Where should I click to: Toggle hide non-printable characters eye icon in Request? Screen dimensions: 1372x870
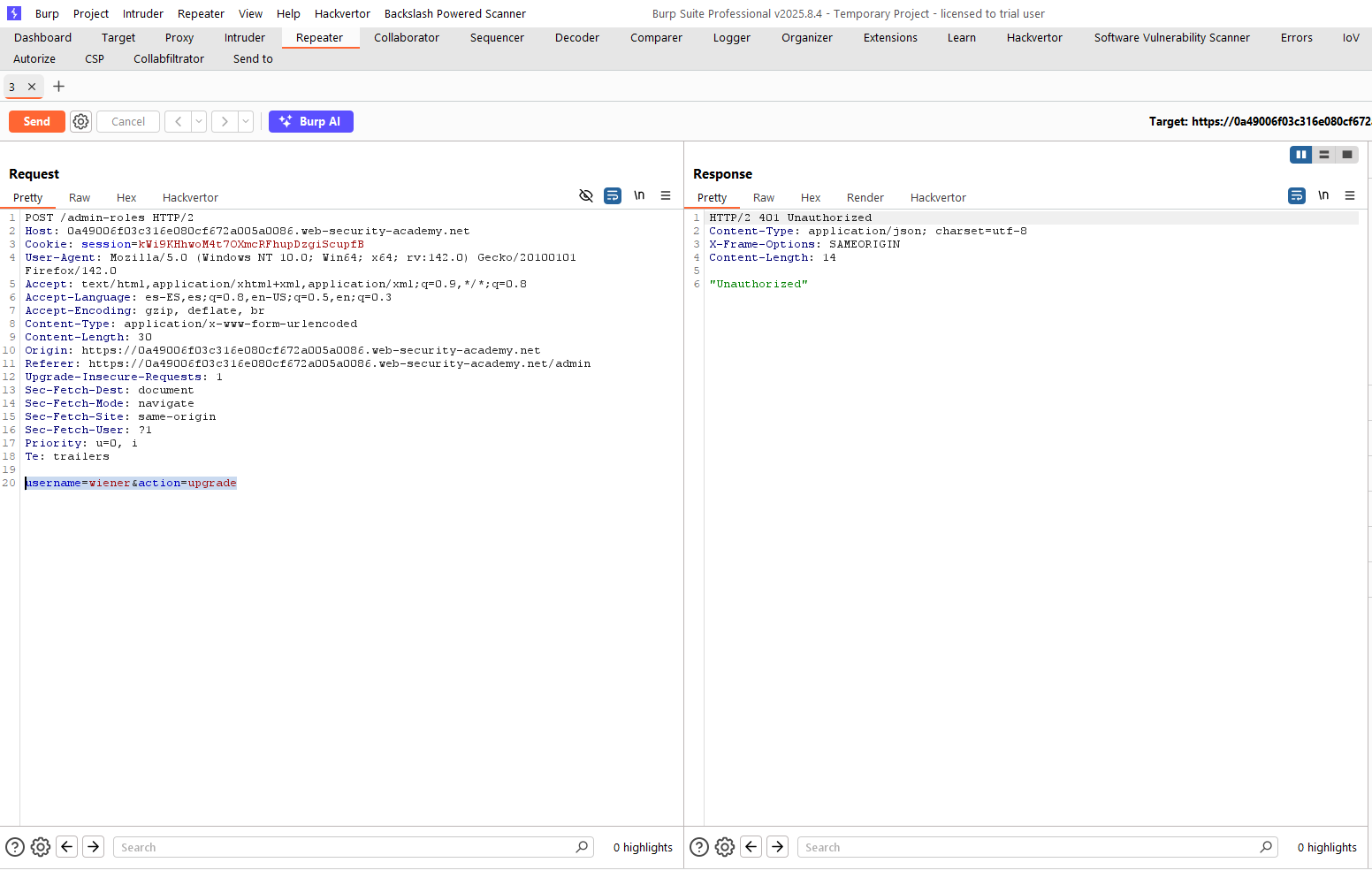click(x=585, y=195)
